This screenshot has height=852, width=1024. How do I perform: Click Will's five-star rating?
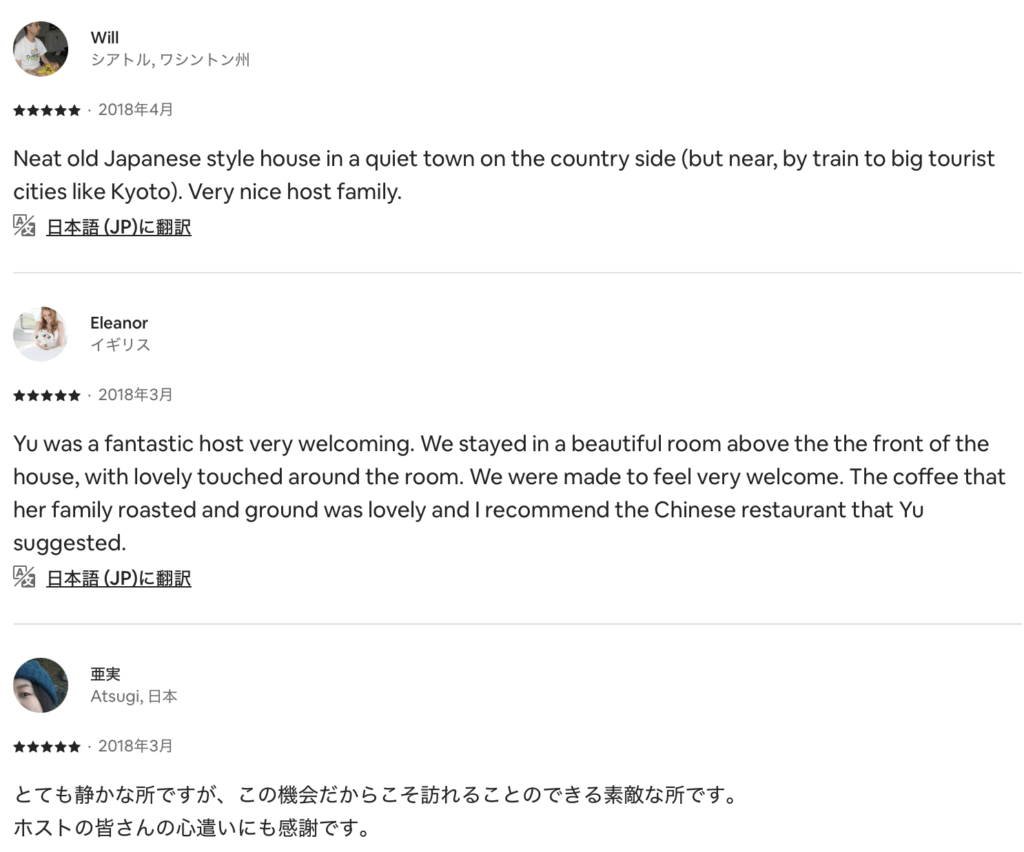point(47,110)
